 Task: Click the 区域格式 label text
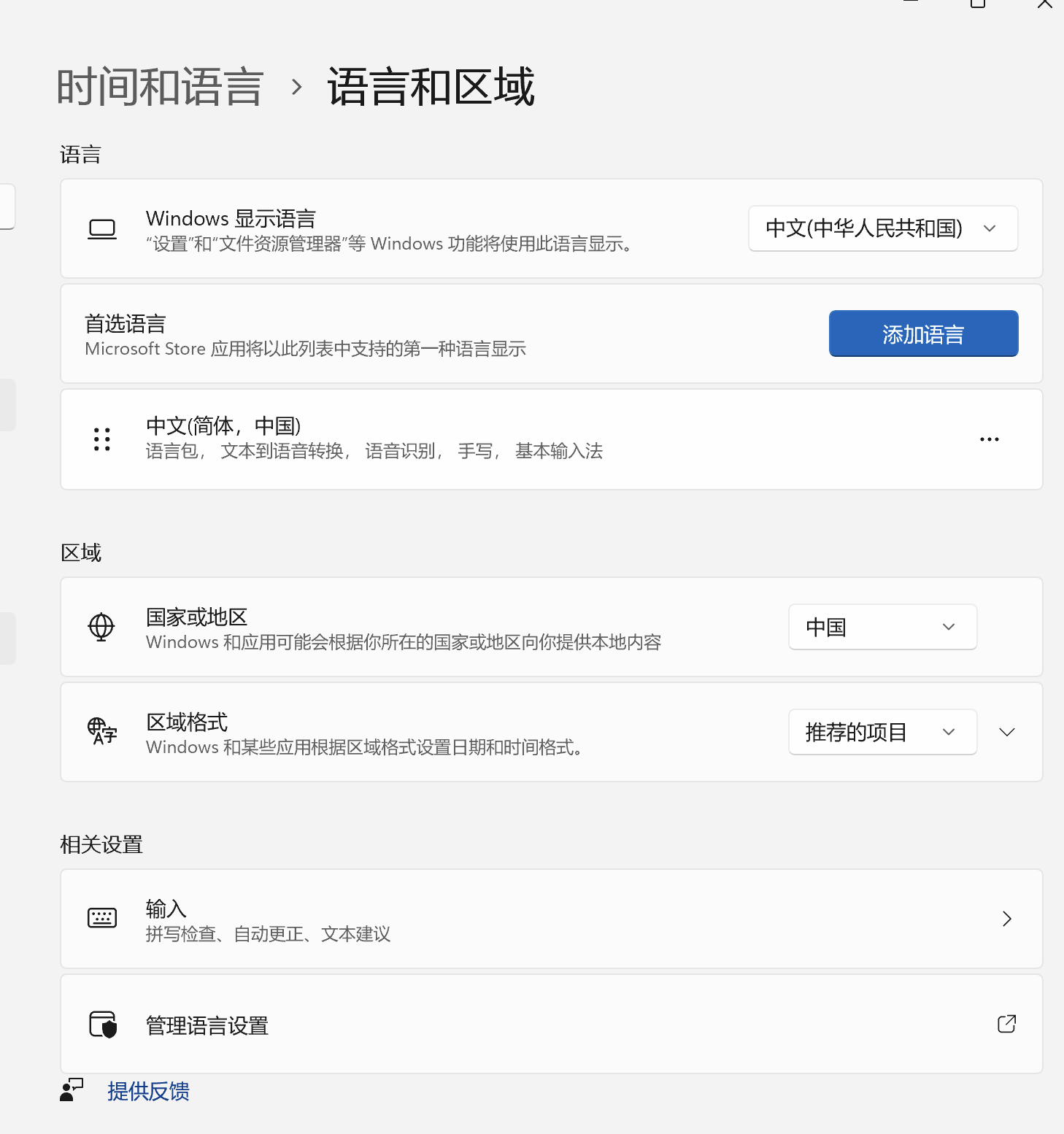pos(187,722)
